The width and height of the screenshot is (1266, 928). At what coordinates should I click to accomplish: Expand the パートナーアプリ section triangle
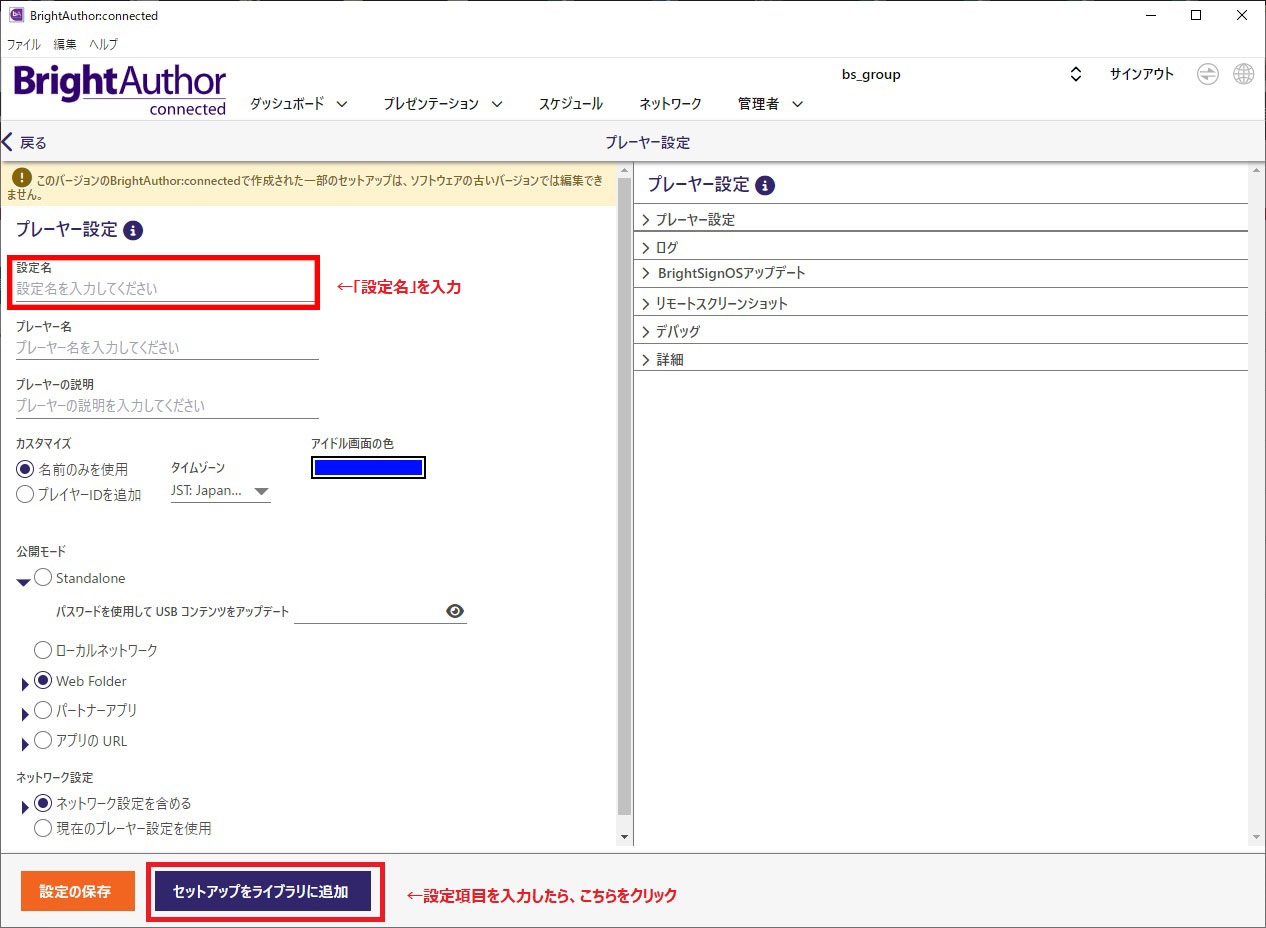pos(25,715)
